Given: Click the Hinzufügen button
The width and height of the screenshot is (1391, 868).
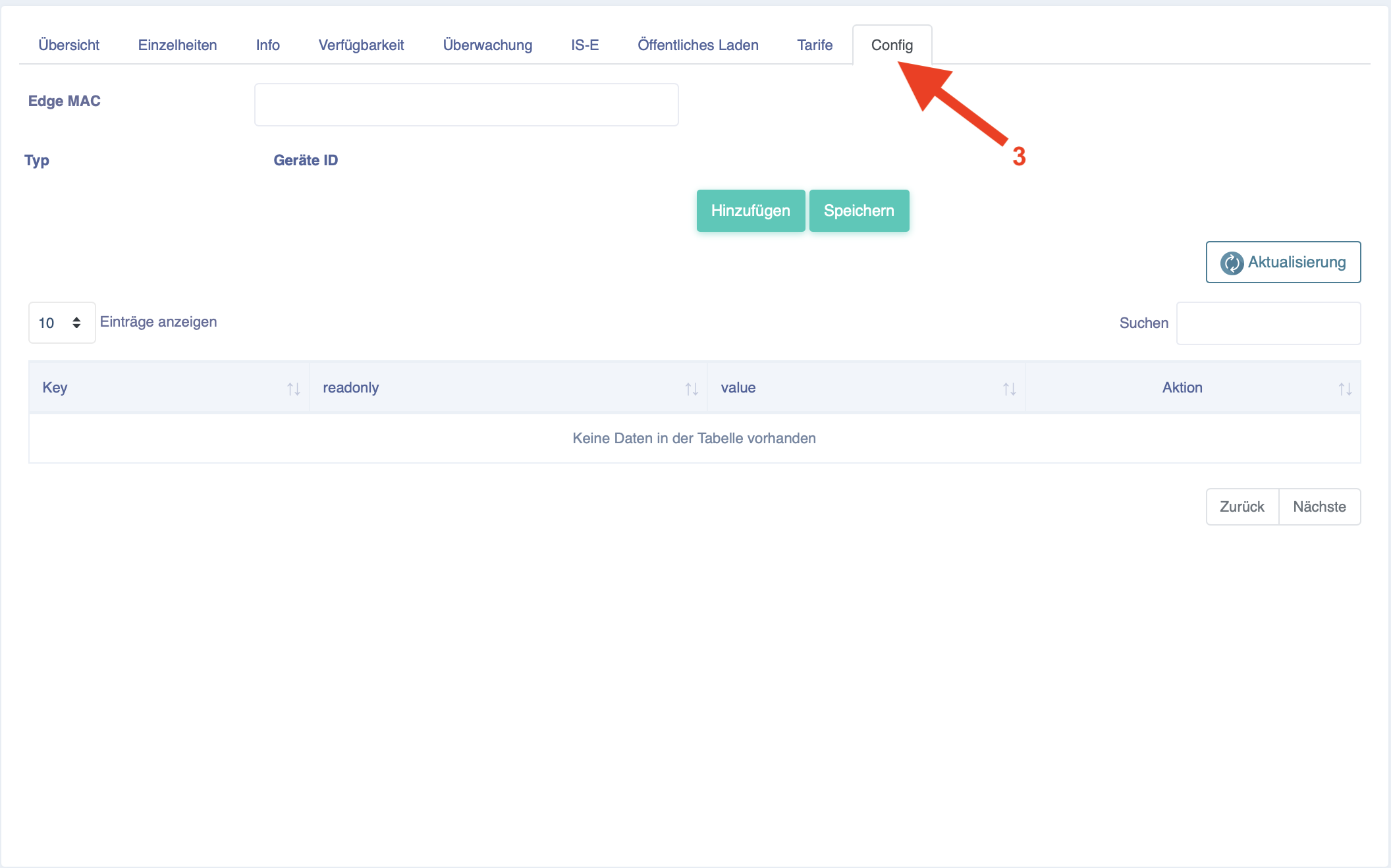Looking at the screenshot, I should pos(751,211).
